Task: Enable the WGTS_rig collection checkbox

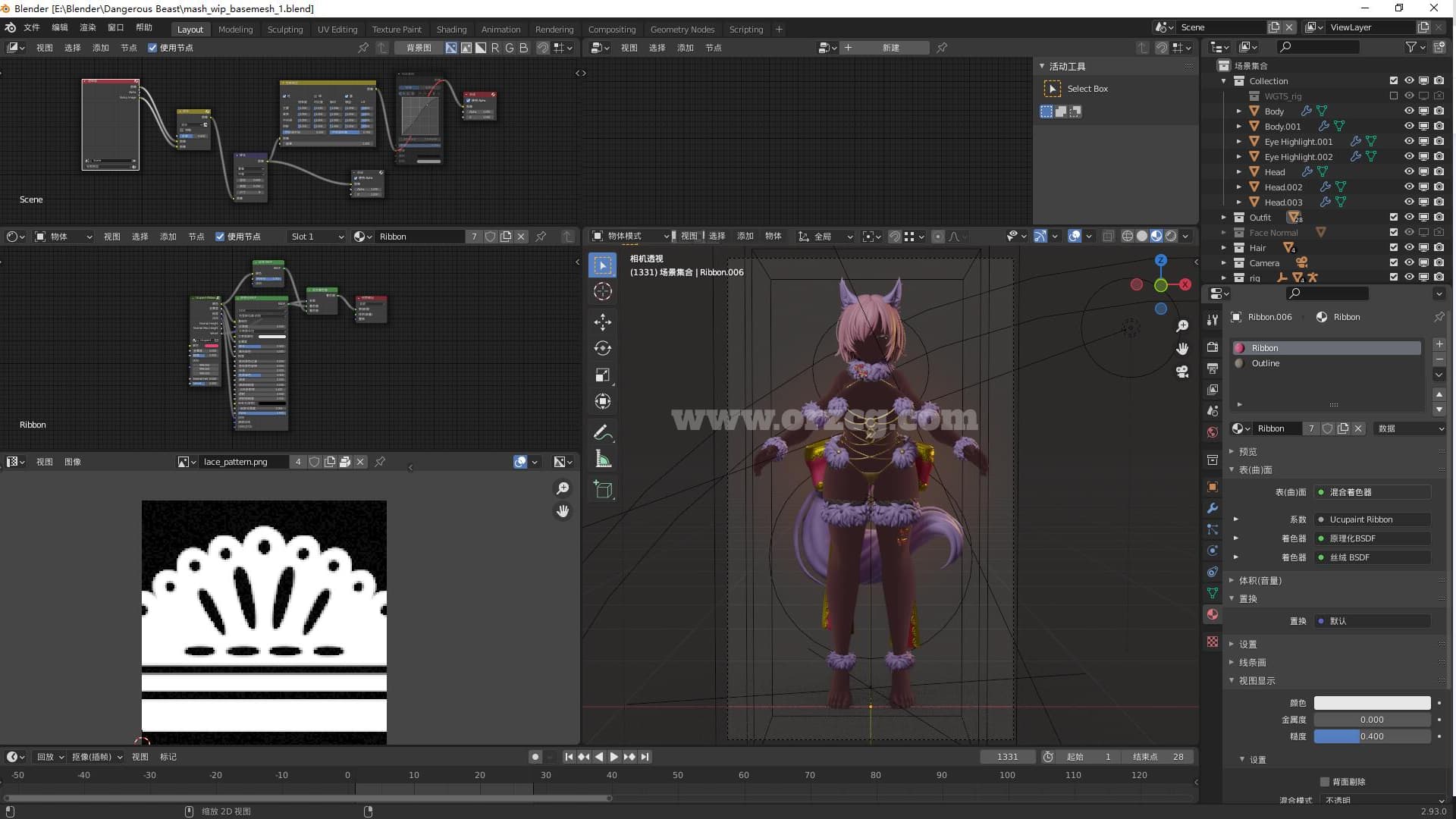Action: (1394, 96)
